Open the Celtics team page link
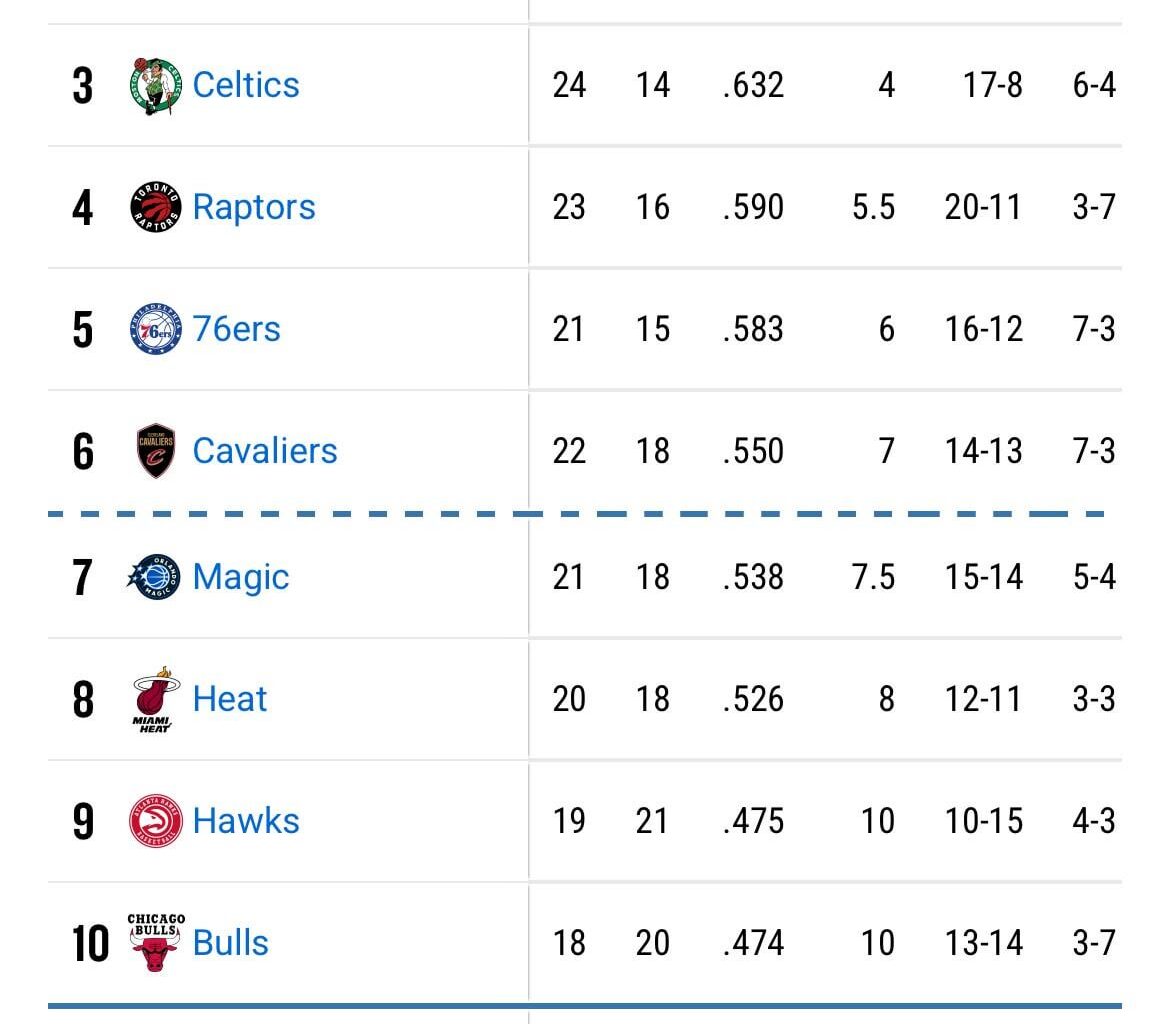The image size is (1170, 1024). 245,84
